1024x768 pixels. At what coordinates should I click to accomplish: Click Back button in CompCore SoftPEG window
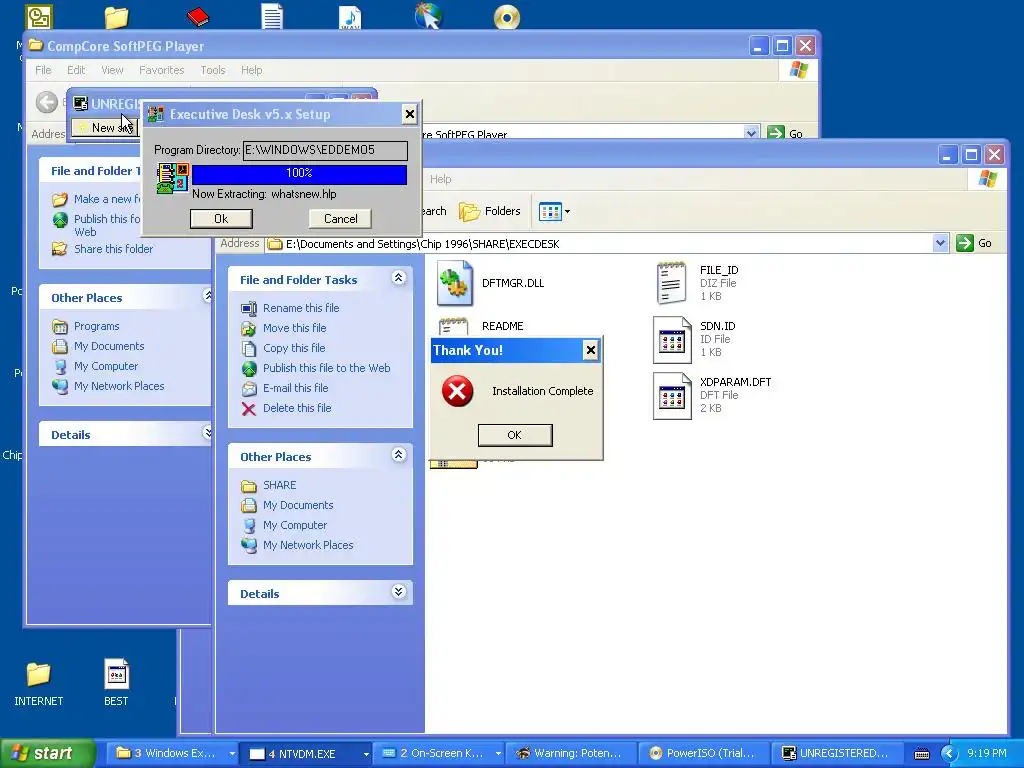pos(46,102)
